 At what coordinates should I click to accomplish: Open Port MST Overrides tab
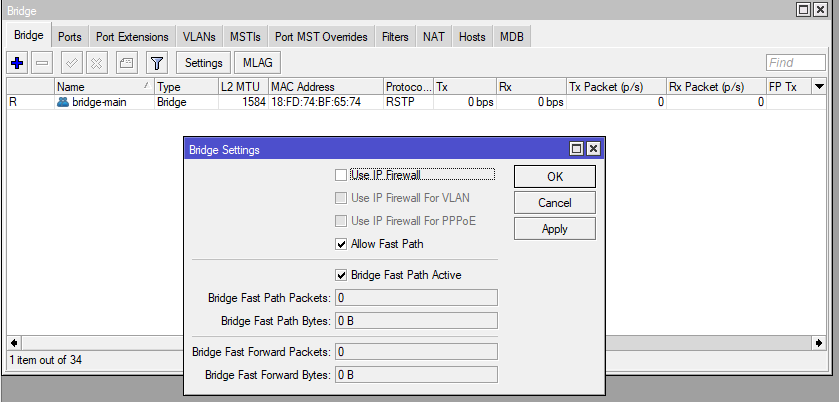[321, 37]
